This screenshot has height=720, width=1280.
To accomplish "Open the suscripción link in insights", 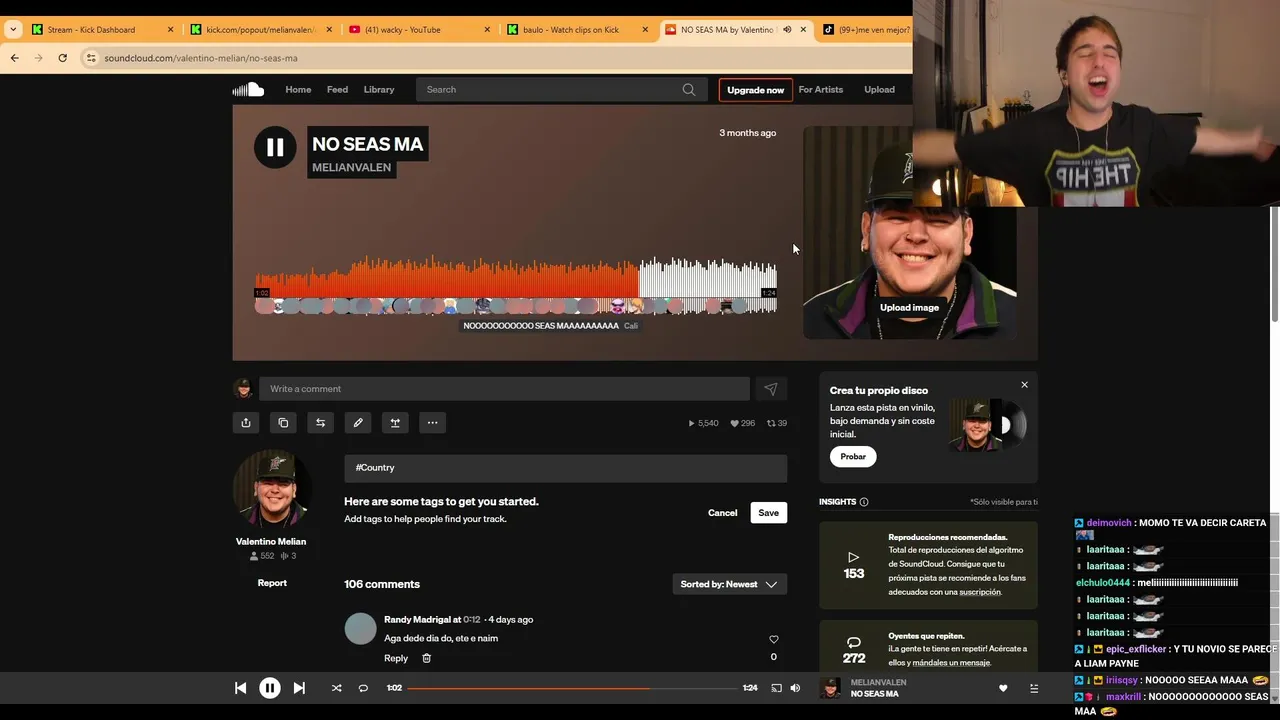I will click(x=980, y=592).
